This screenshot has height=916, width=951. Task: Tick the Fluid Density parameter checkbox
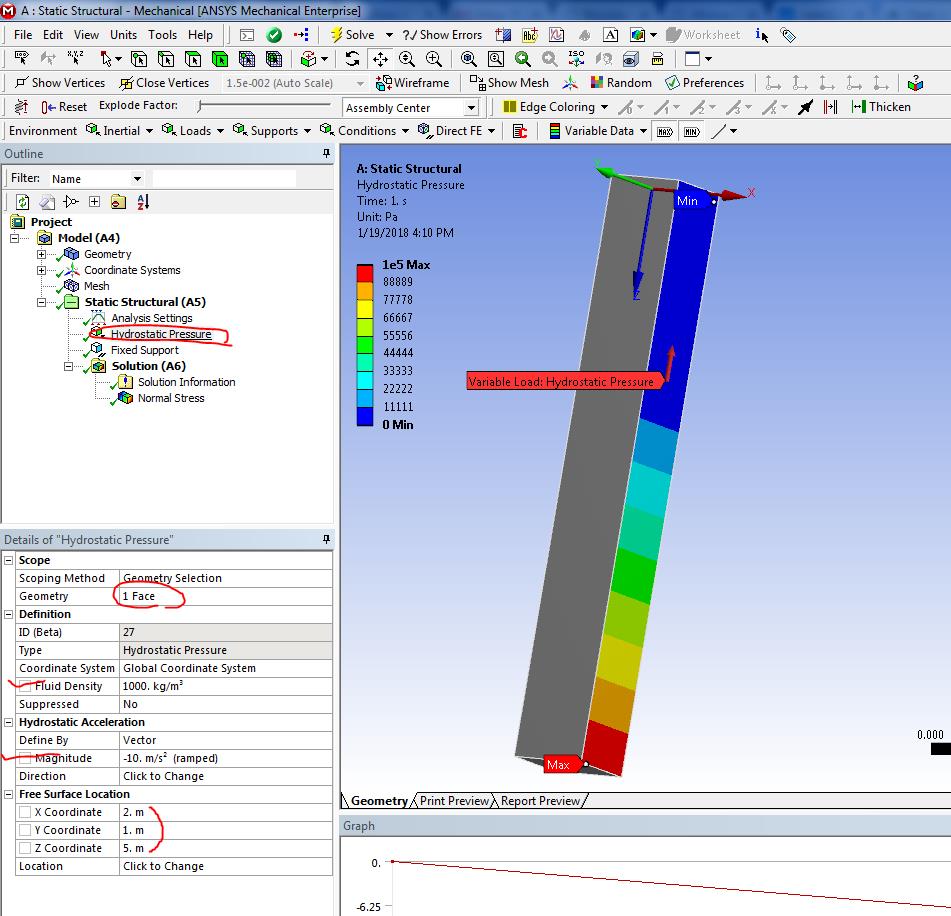tap(26, 686)
